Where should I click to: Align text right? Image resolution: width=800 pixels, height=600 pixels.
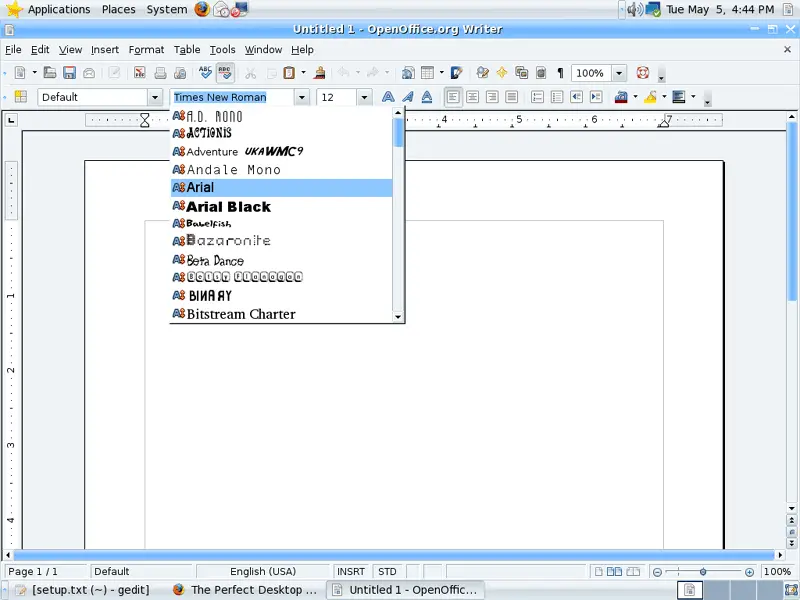coord(492,97)
